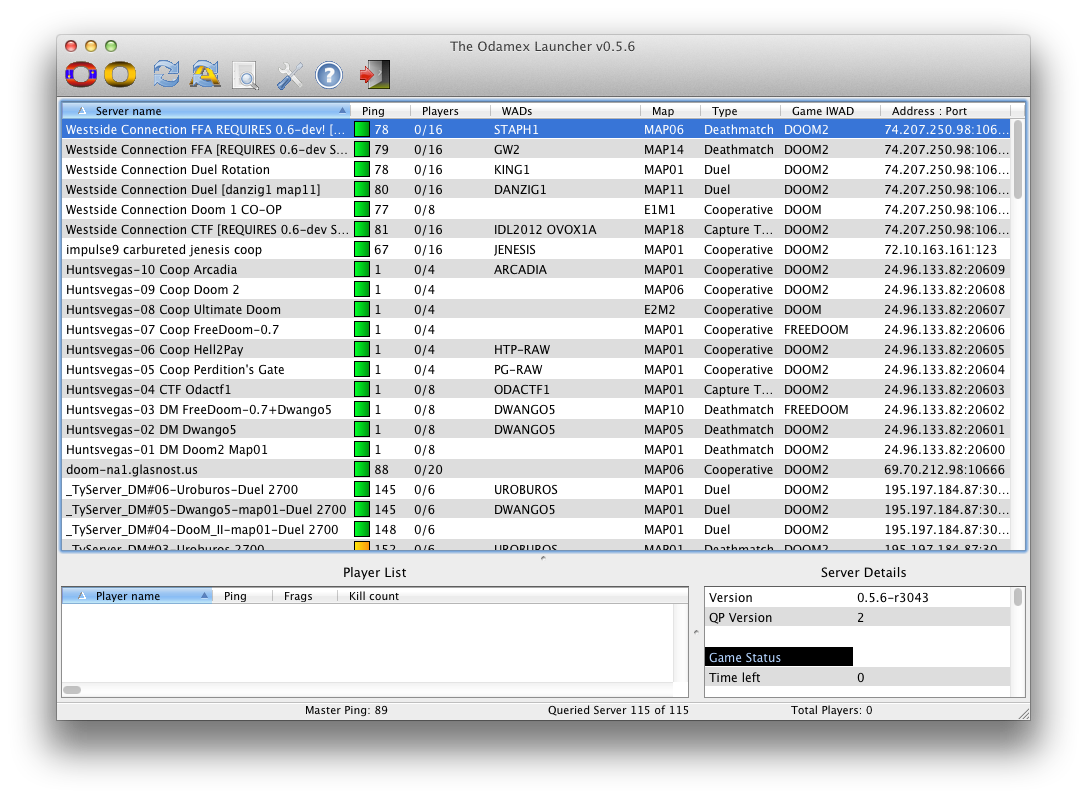Select impulse9 carbureted jenesis coop server

coord(163,250)
